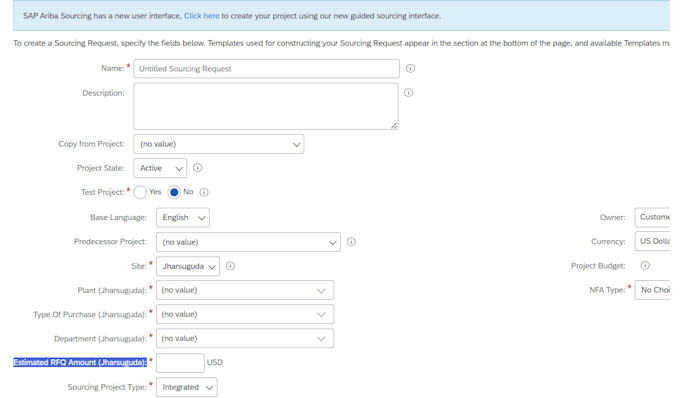The height and width of the screenshot is (398, 680).
Task: Click the info icon after Test Project options
Action: point(204,192)
